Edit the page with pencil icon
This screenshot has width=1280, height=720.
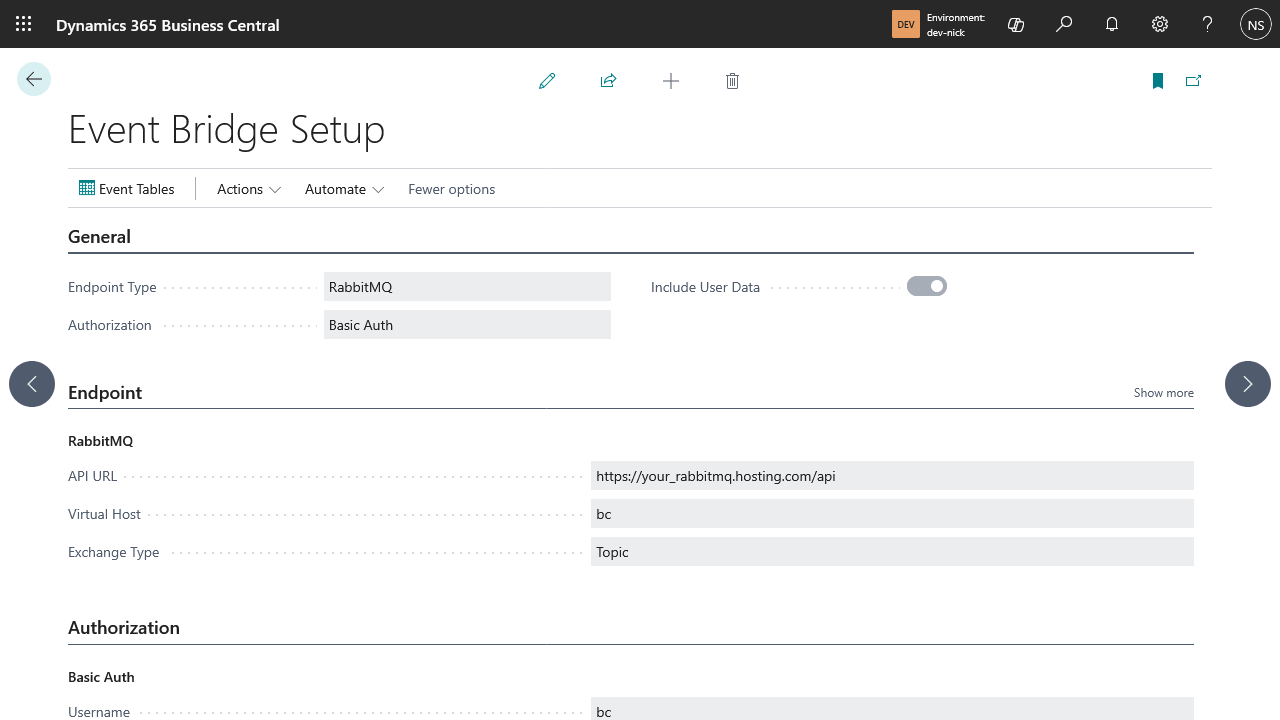tap(547, 81)
